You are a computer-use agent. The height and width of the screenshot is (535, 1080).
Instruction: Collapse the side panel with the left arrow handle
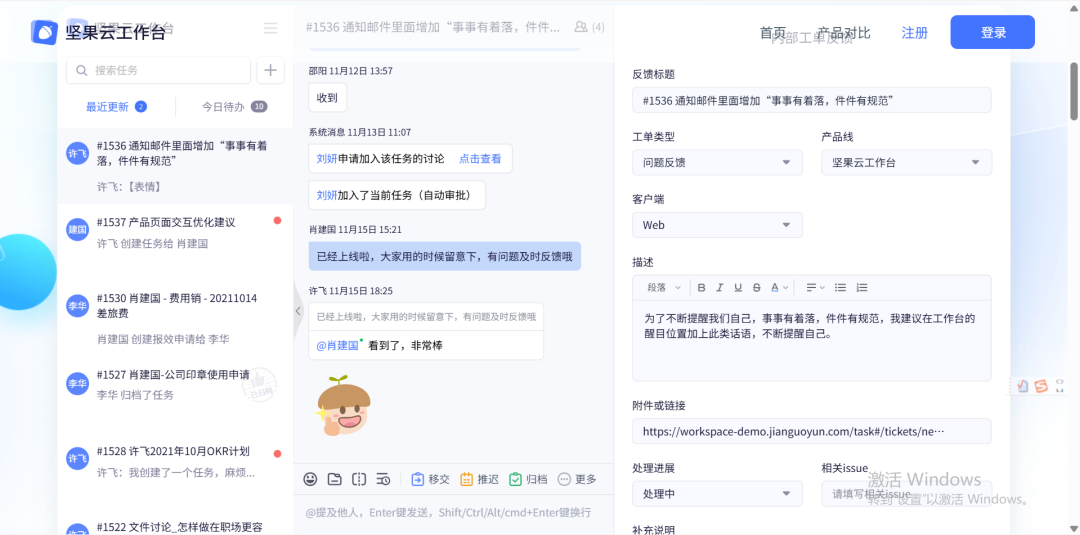[x=298, y=311]
